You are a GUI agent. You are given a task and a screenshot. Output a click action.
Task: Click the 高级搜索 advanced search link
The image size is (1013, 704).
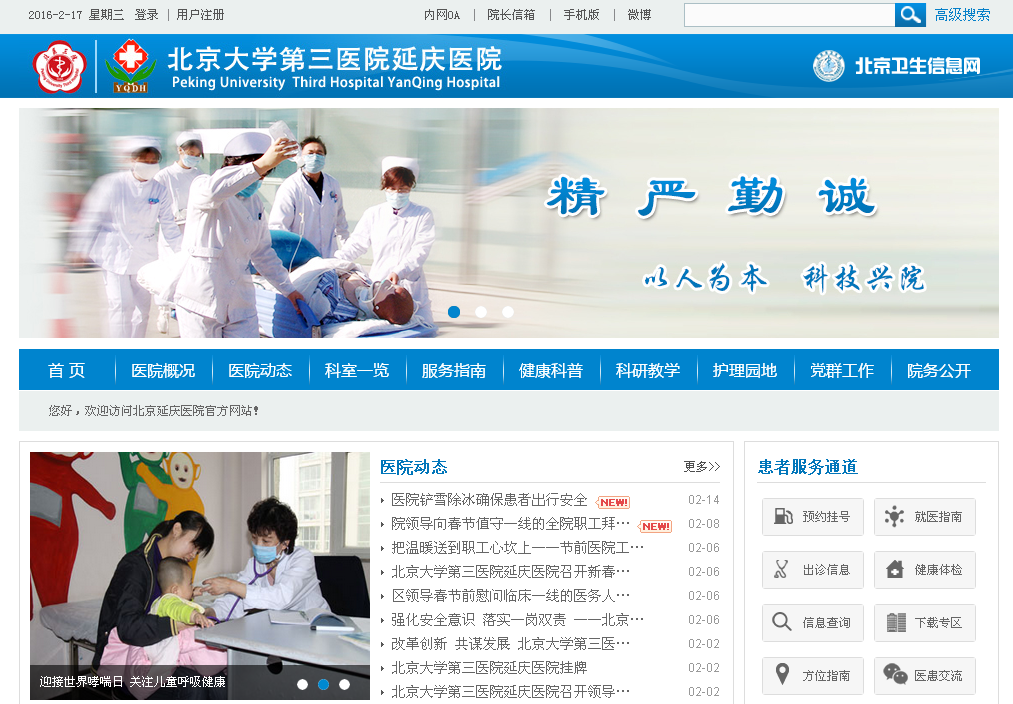tap(962, 15)
